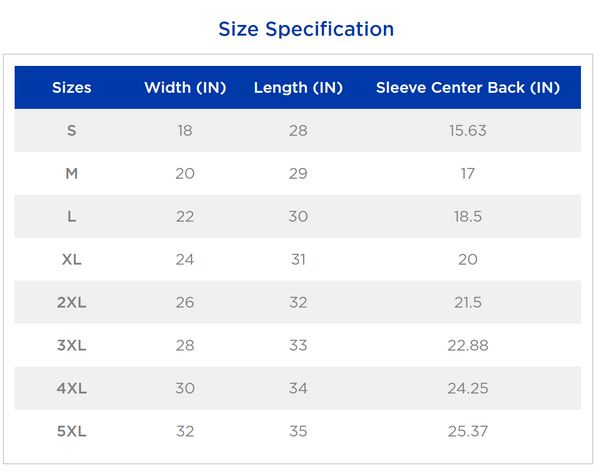600x476 pixels.
Task: Click the 4XL size row label
Action: click(72, 388)
